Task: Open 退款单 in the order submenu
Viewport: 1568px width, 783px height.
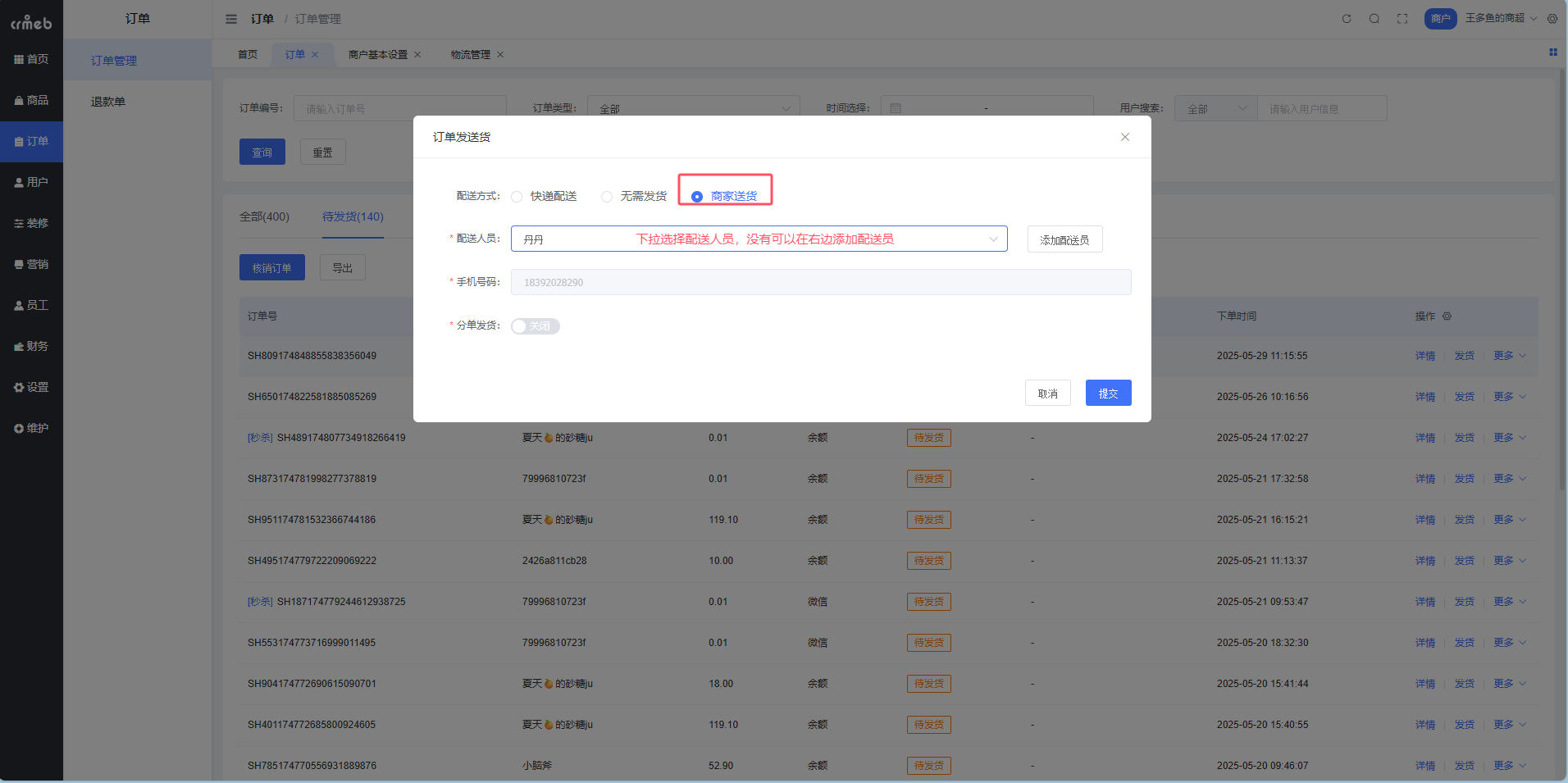Action: 108,102
